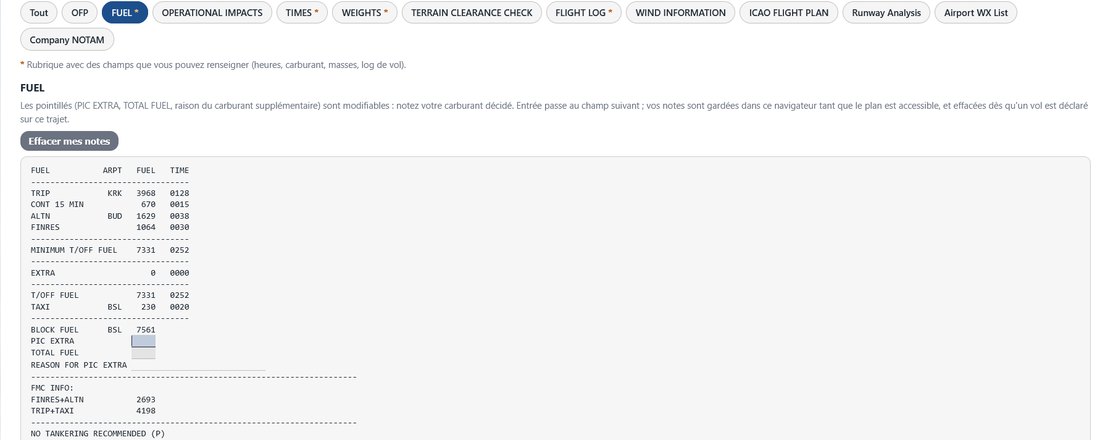Select the TAXI fuel value 230
Image resolution: width=1100 pixels, height=440 pixels.
coord(149,307)
